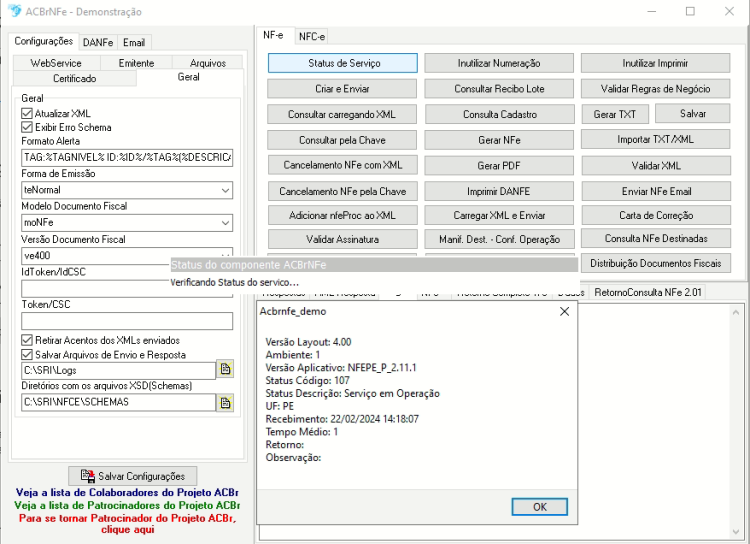Viewport: 750px width, 544px height.
Task: Switch to the NFC-e tab
Action: pyautogui.click(x=312, y=36)
